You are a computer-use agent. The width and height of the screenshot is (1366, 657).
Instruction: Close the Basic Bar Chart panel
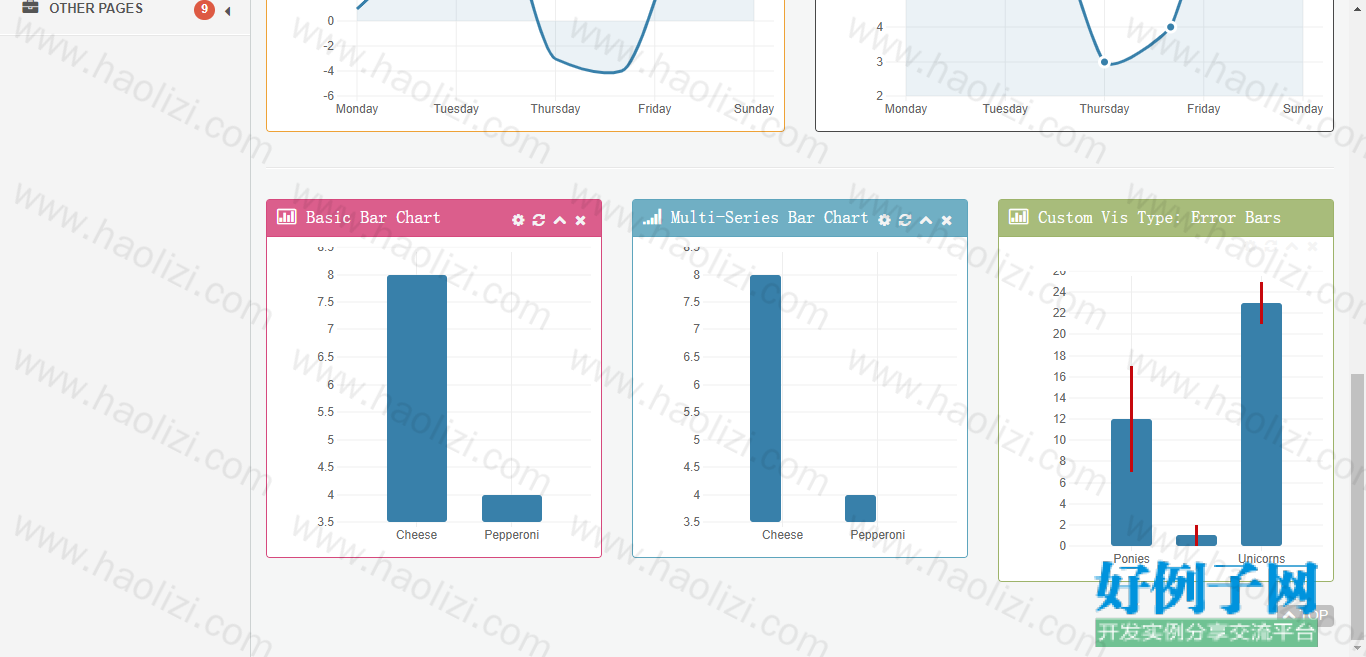(x=581, y=220)
